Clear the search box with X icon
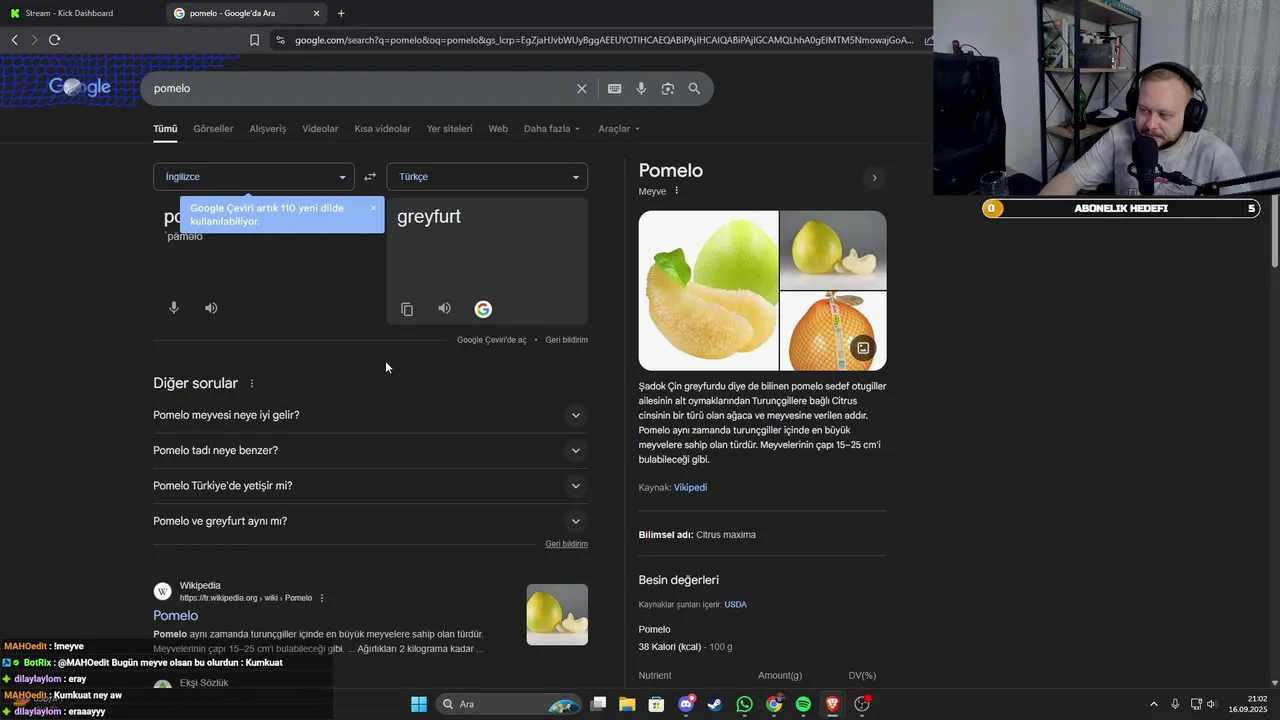 (x=582, y=88)
